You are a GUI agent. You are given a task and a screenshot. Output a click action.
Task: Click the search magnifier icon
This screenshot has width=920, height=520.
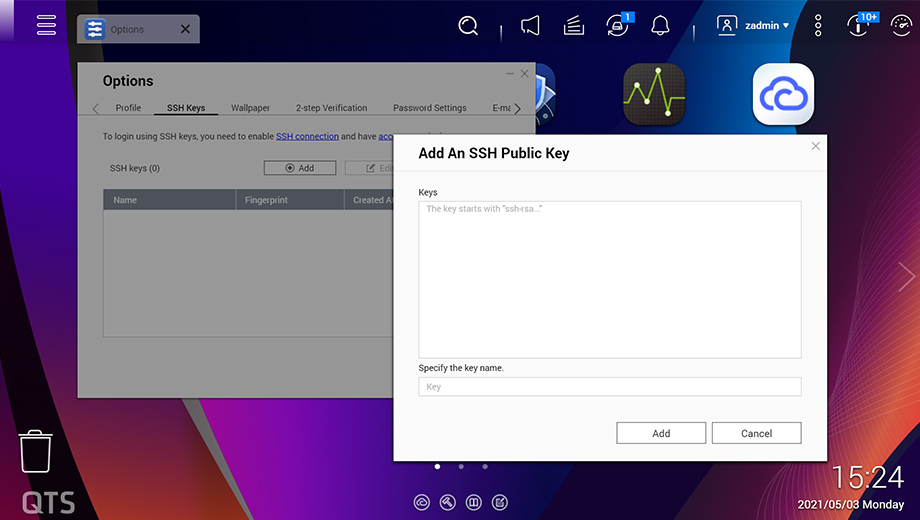pyautogui.click(x=468, y=26)
